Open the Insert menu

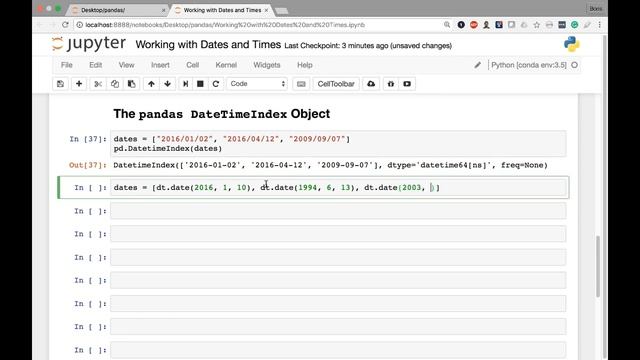pos(160,65)
